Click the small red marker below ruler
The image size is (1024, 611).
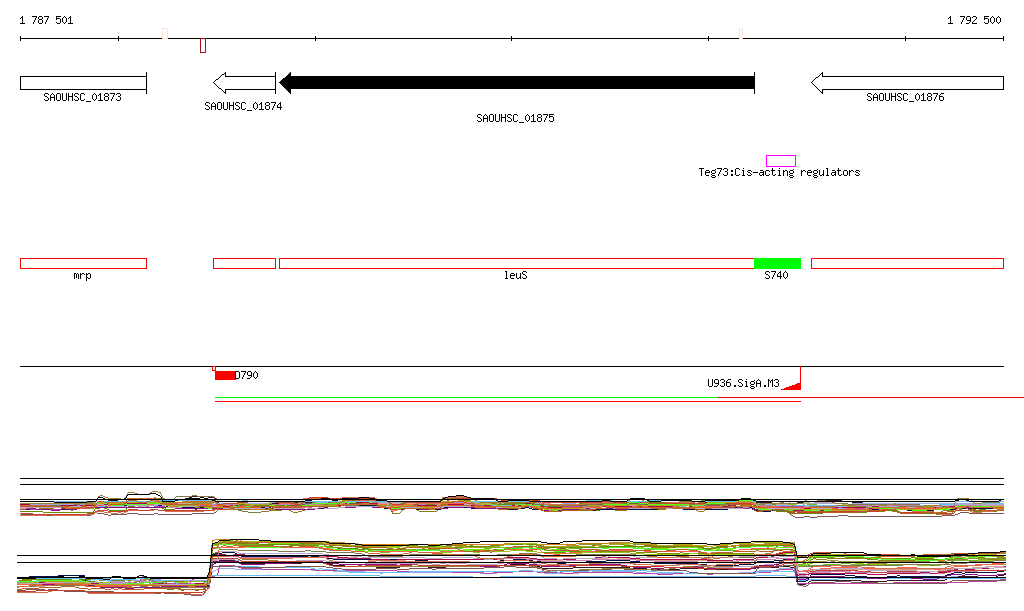[203, 46]
